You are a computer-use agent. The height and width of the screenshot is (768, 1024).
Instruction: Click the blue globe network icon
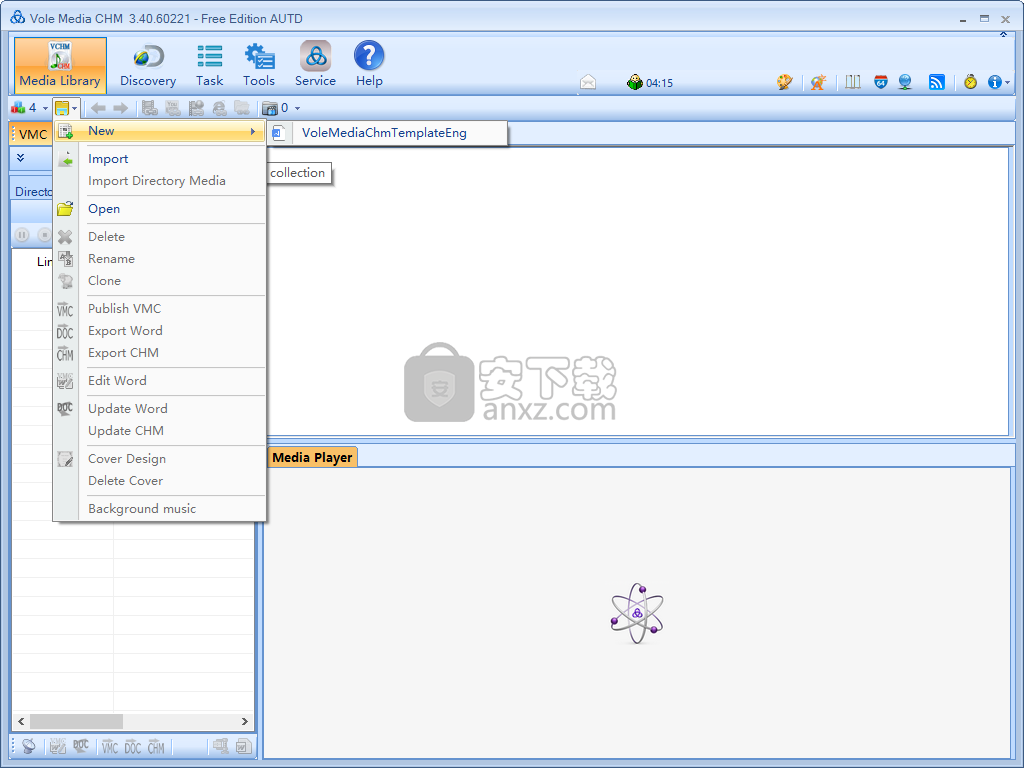pos(904,82)
